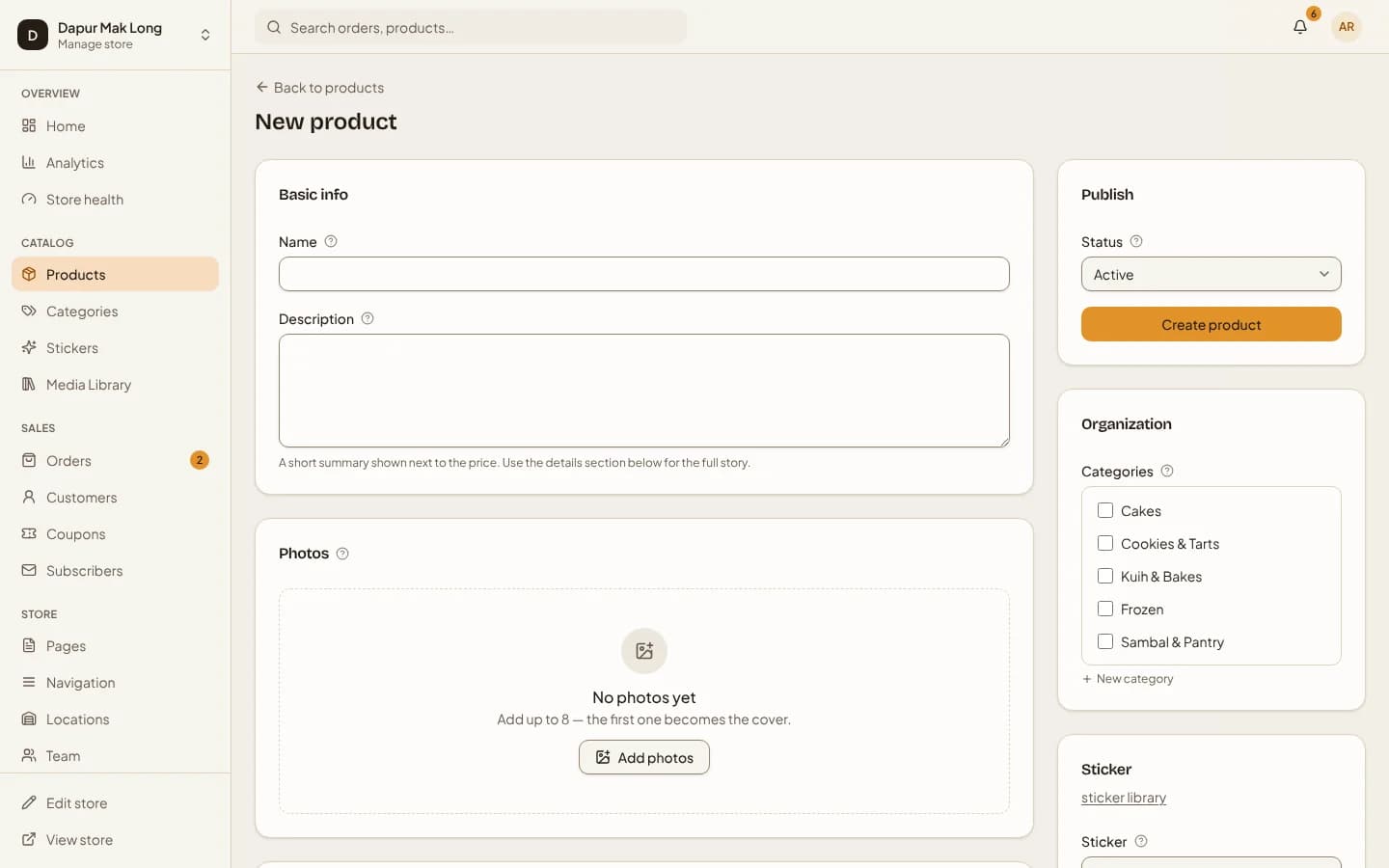Image resolution: width=1389 pixels, height=868 pixels.
Task: Open the notifications bell icon
Action: click(x=1300, y=27)
